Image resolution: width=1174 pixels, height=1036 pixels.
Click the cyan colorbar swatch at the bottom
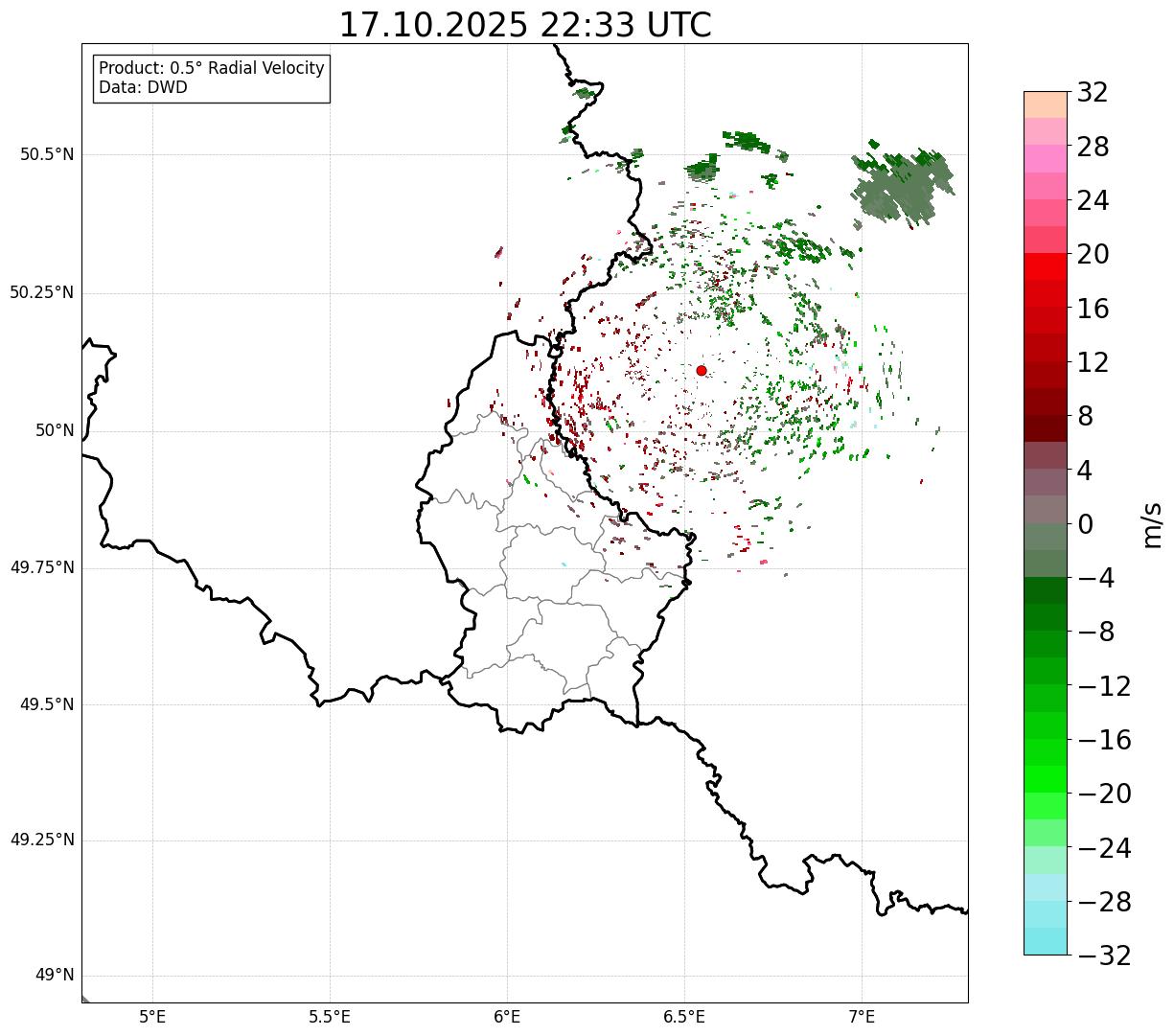coord(1046,941)
